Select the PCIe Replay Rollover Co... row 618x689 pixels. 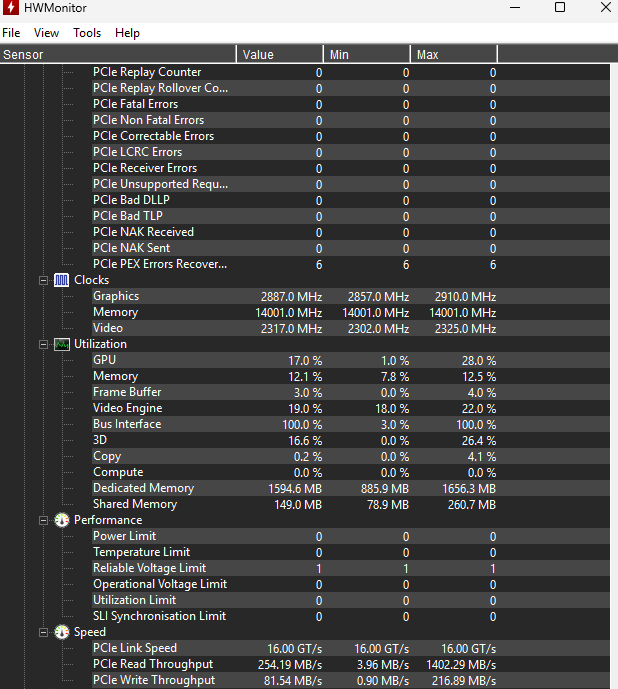(x=351, y=88)
